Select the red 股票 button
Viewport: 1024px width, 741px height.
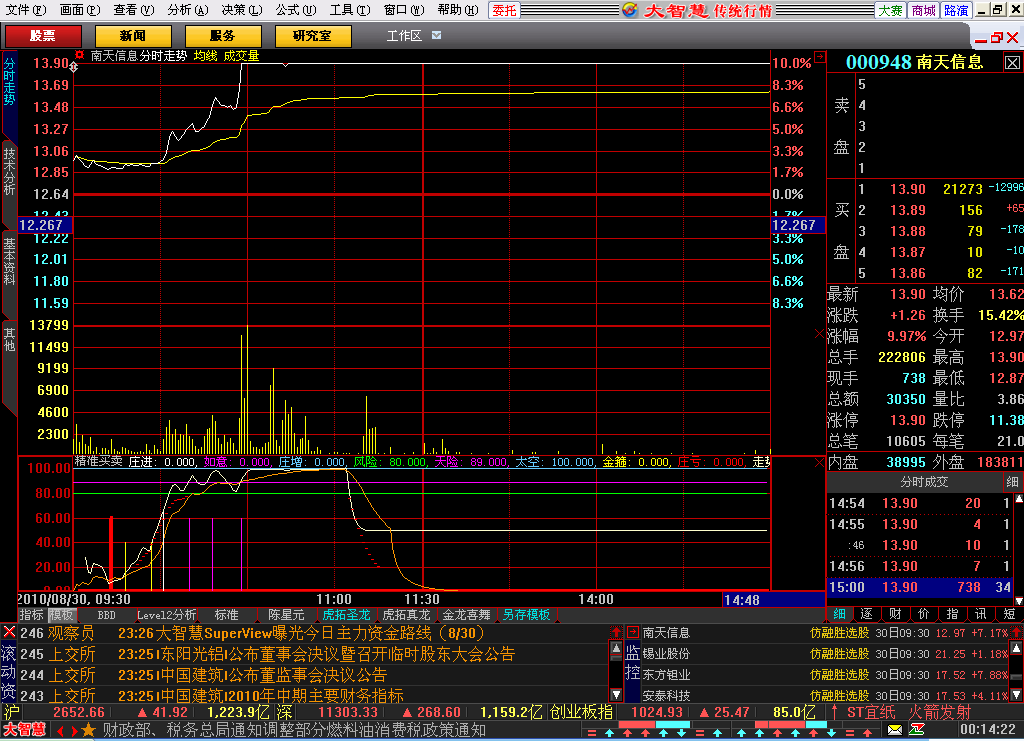pyautogui.click(x=43, y=36)
